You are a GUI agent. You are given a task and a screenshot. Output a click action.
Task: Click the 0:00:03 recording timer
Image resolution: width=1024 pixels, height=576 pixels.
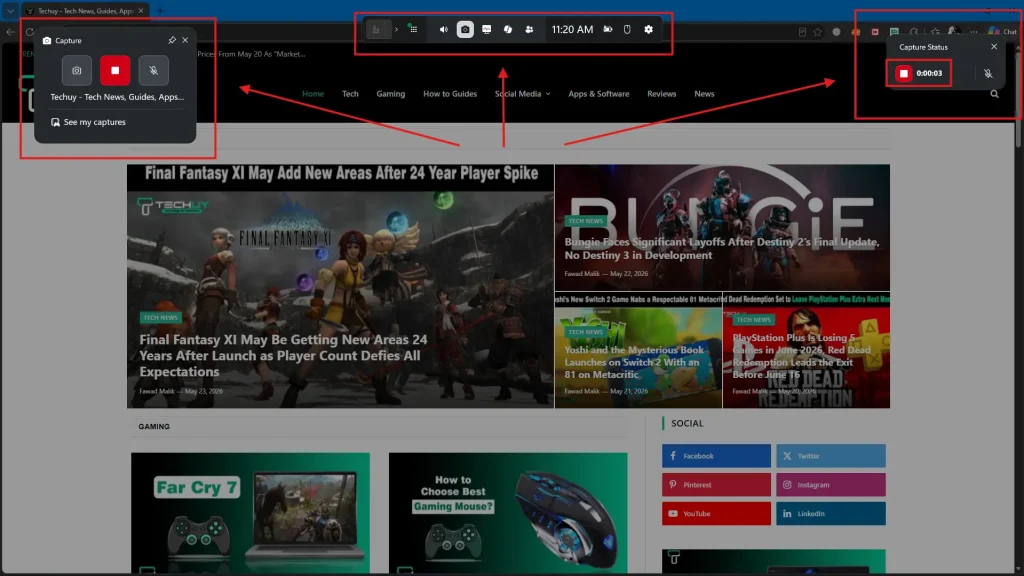pos(929,73)
